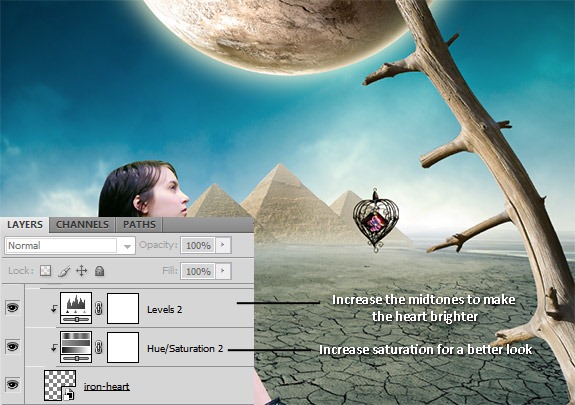The height and width of the screenshot is (405, 575).
Task: Expand the Fill slider arrow
Action: point(223,271)
